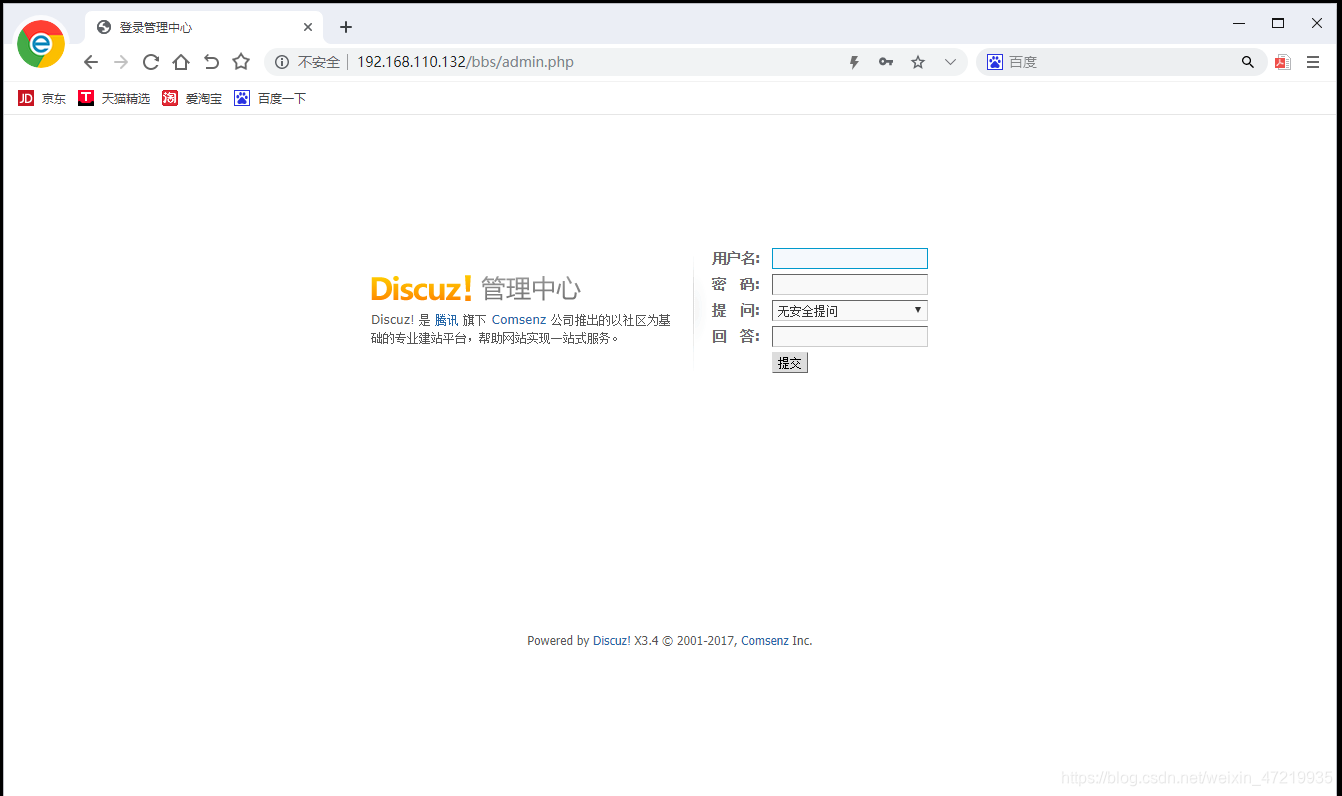Open the 天猫精选 bookmark
Viewport: 1342px width, 796px height.
[x=114, y=98]
